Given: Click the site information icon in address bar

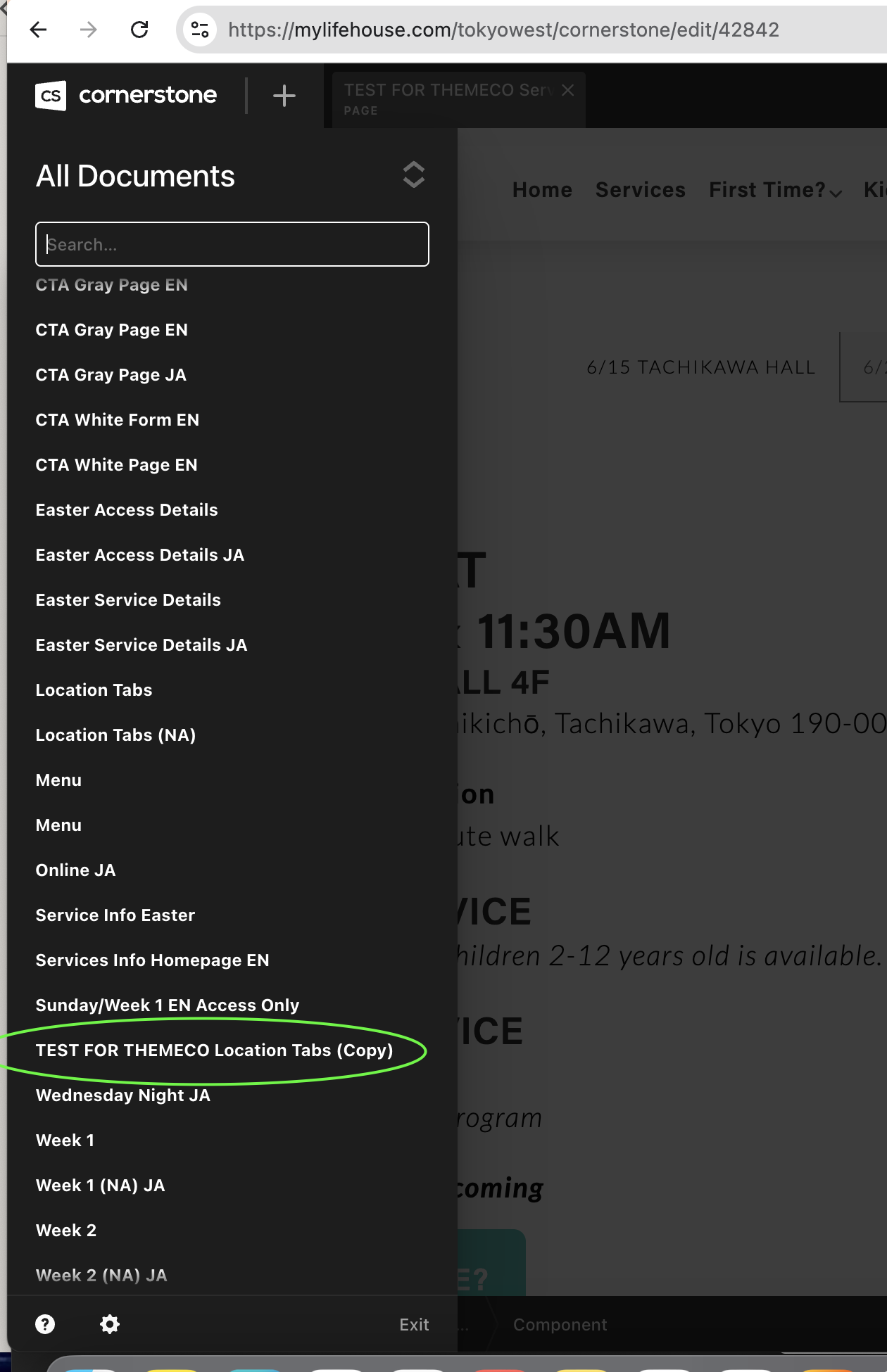Looking at the screenshot, I should coord(200,30).
